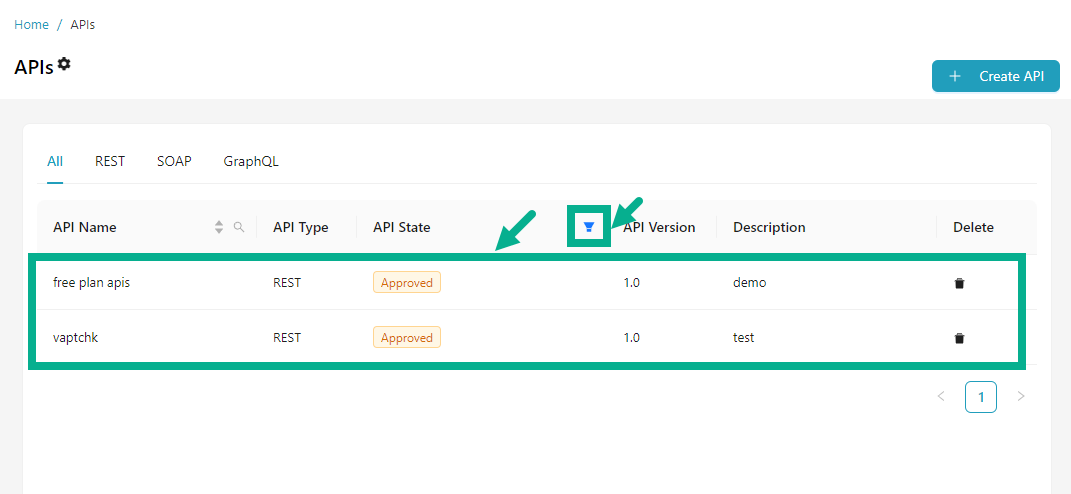Click Approved badge on free plan apis

407,283
